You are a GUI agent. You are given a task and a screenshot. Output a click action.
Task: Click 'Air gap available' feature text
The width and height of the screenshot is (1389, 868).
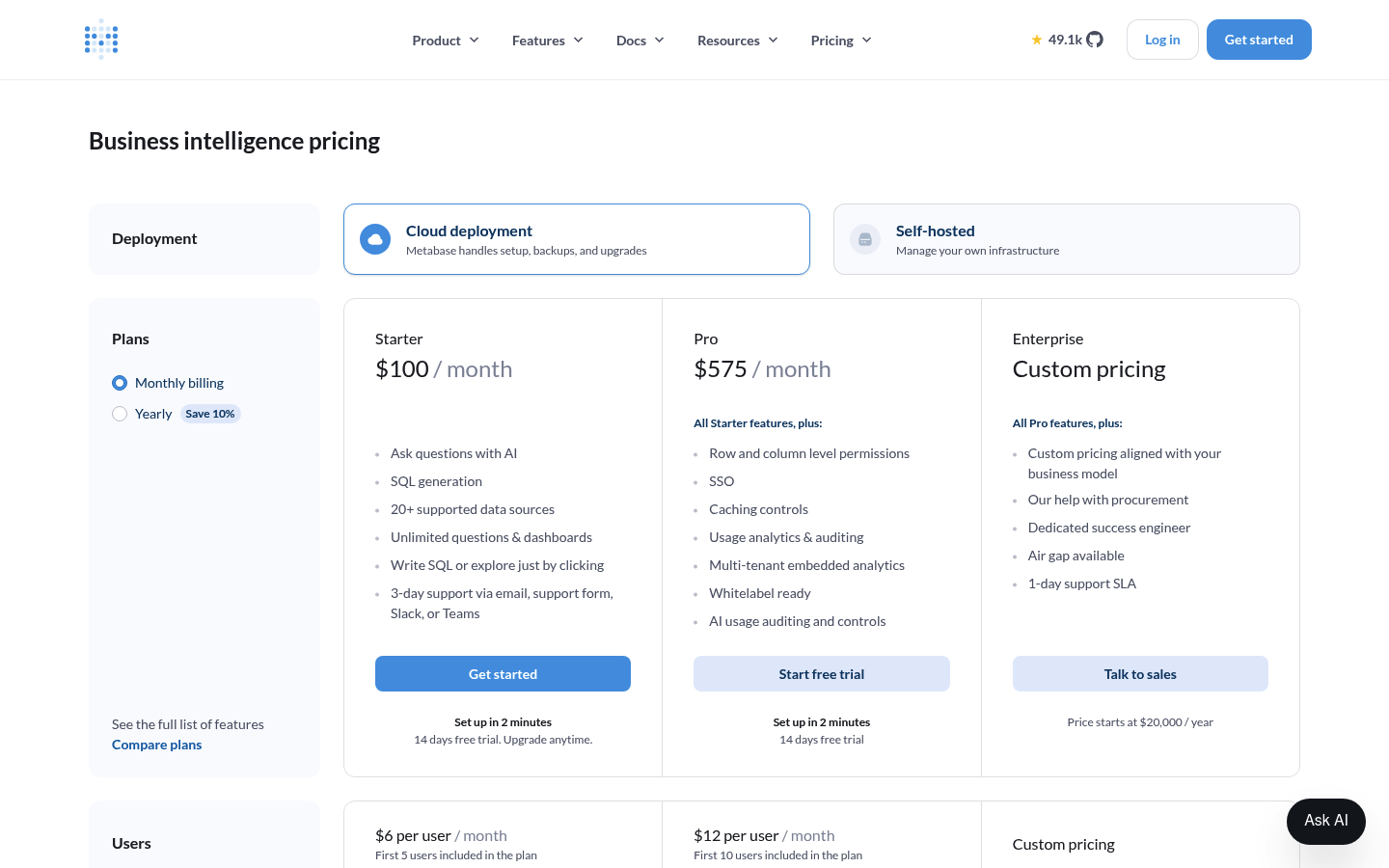[1076, 556]
